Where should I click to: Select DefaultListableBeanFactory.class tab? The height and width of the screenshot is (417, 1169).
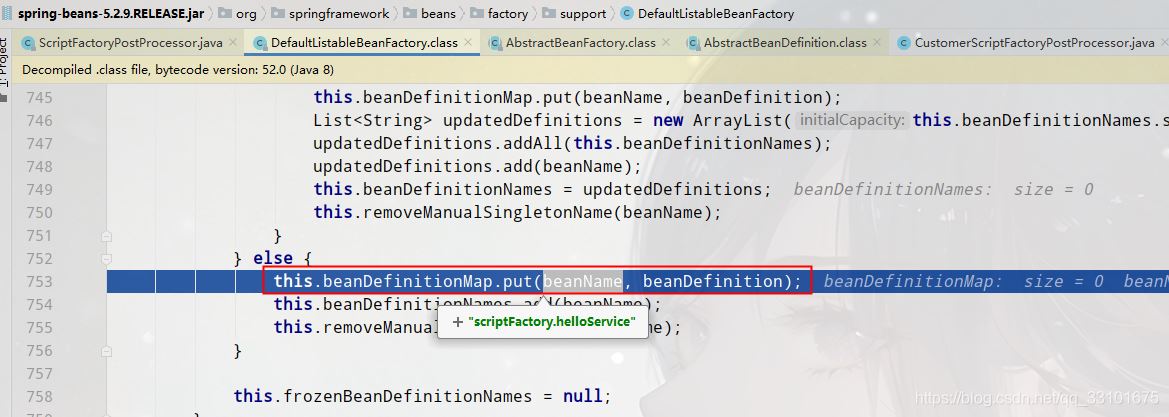pos(364,43)
